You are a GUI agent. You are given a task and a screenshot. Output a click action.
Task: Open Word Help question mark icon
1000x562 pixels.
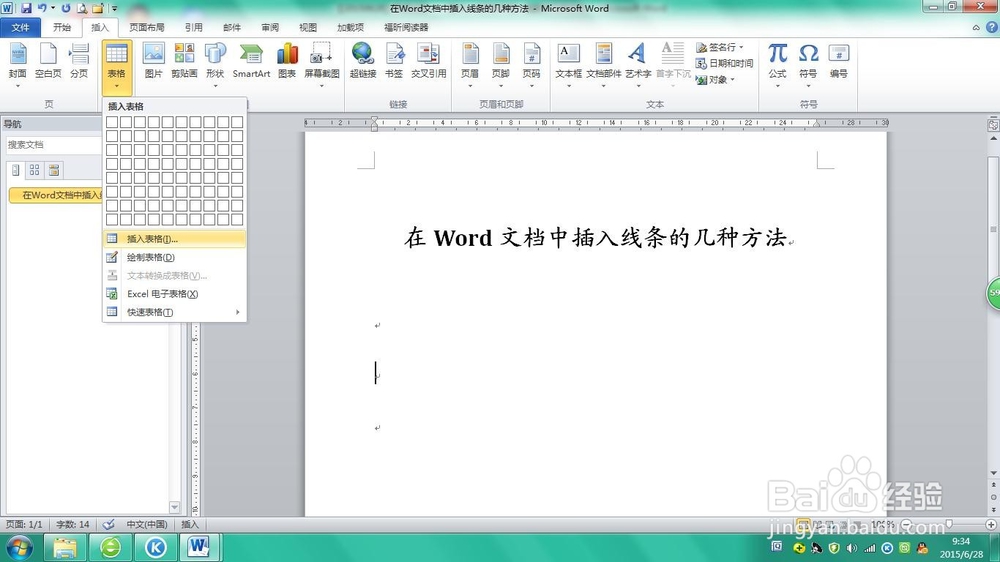992,27
